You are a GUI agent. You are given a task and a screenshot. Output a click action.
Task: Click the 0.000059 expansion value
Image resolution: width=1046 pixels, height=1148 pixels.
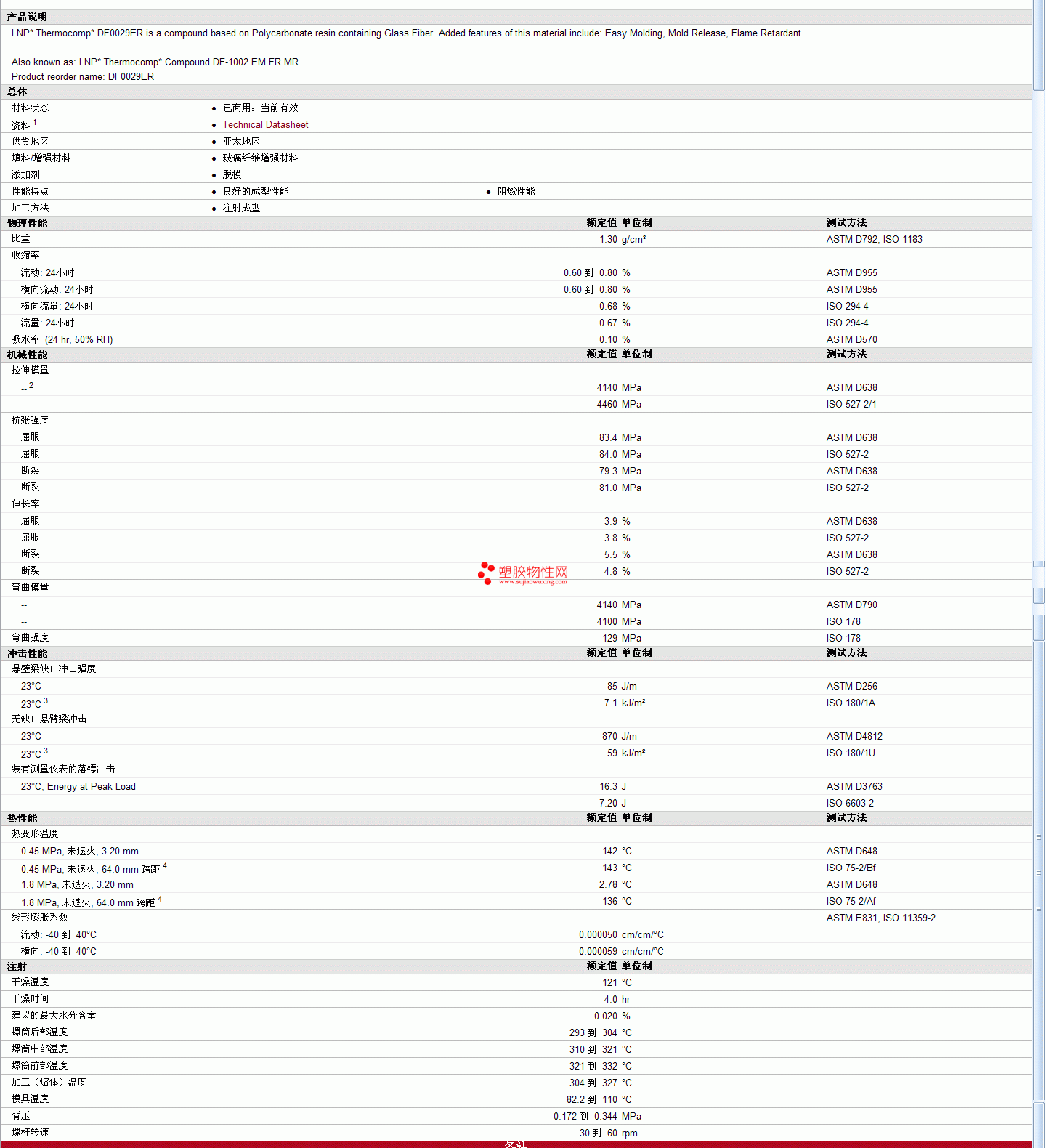coord(598,951)
